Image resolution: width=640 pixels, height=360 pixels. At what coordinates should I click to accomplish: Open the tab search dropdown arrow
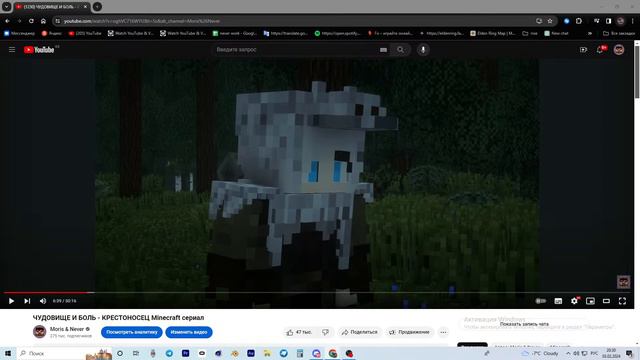(7, 7)
